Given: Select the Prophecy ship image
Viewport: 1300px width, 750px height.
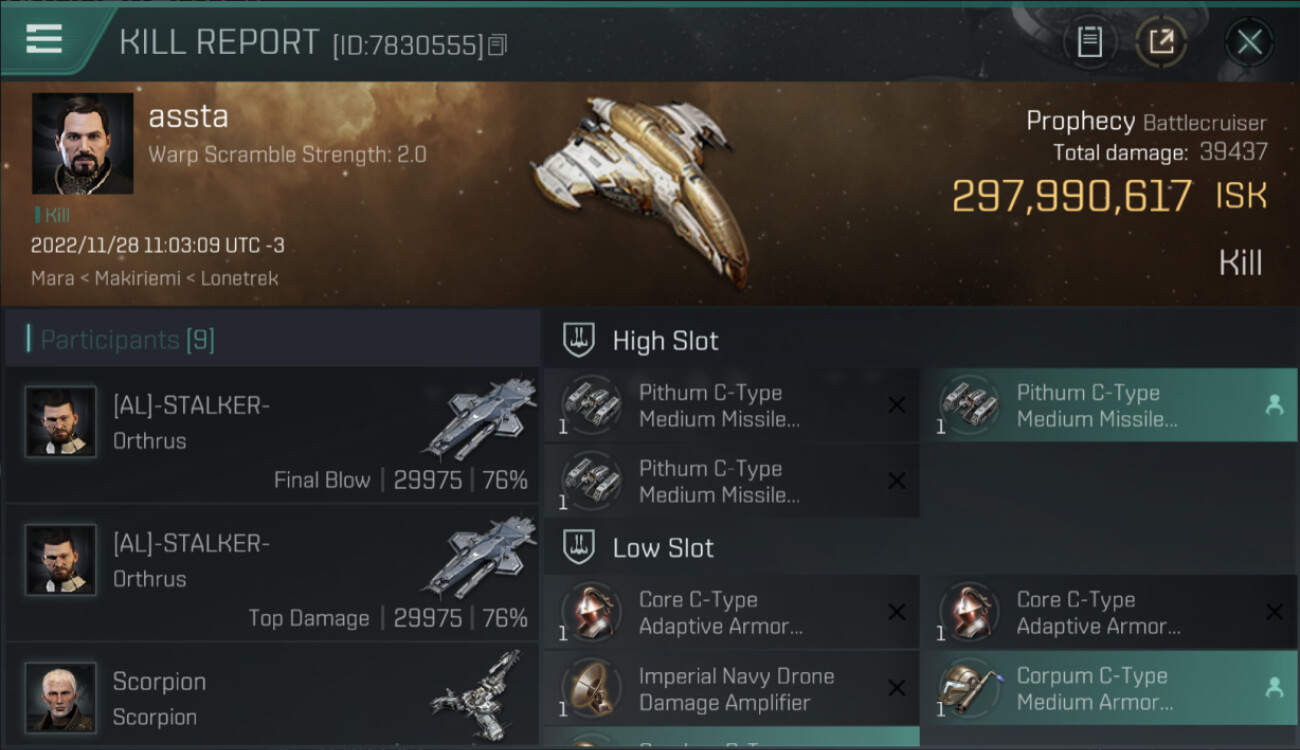Looking at the screenshot, I should click(640, 188).
